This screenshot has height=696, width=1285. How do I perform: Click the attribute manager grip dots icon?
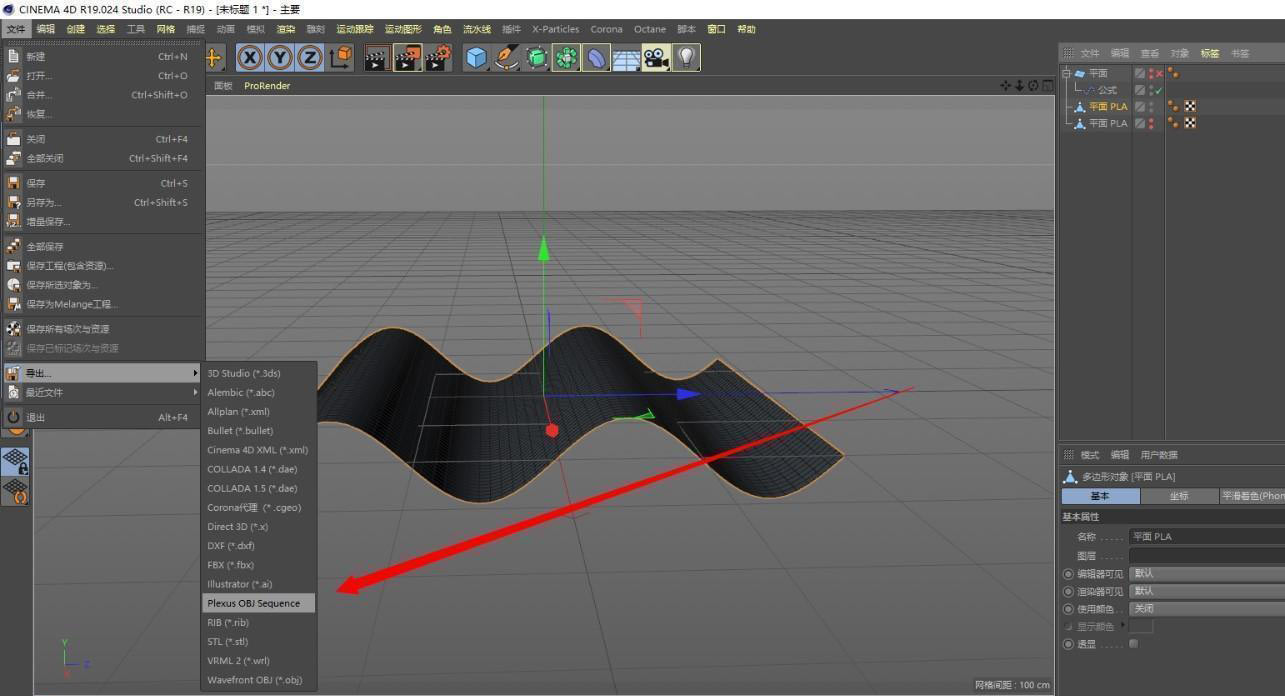(x=1068, y=455)
